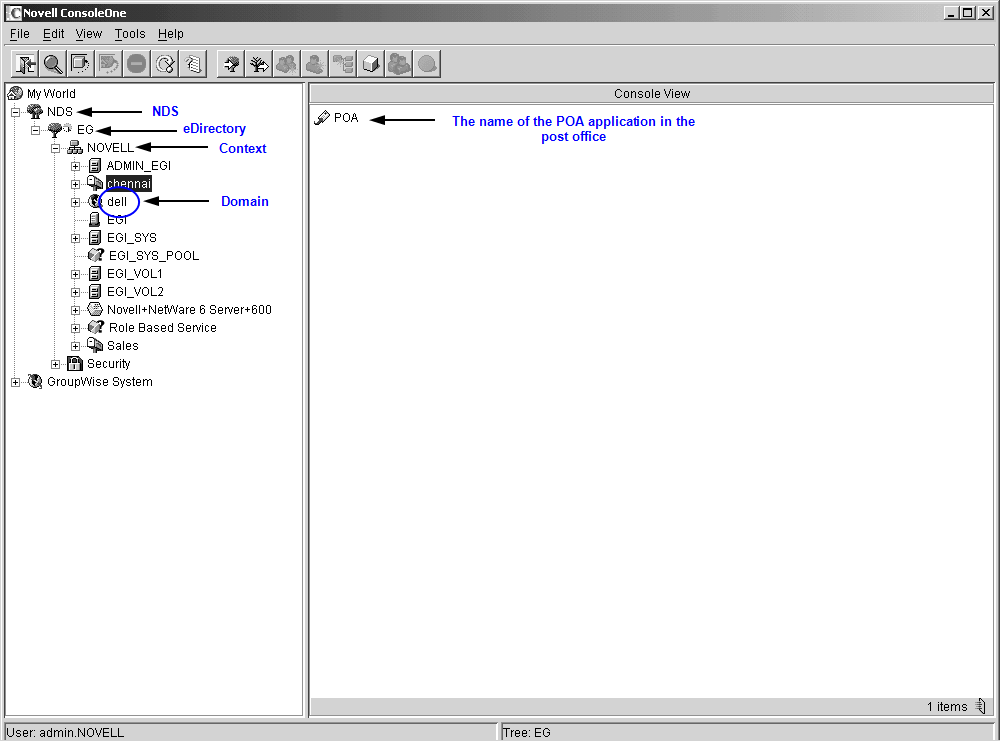The image size is (1000, 741).
Task: Select the dell domain label
Action: point(117,202)
